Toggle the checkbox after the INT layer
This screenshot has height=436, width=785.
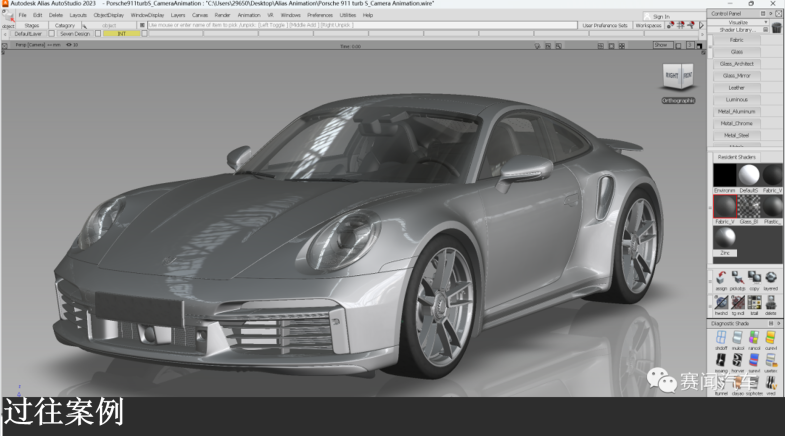tap(145, 33)
